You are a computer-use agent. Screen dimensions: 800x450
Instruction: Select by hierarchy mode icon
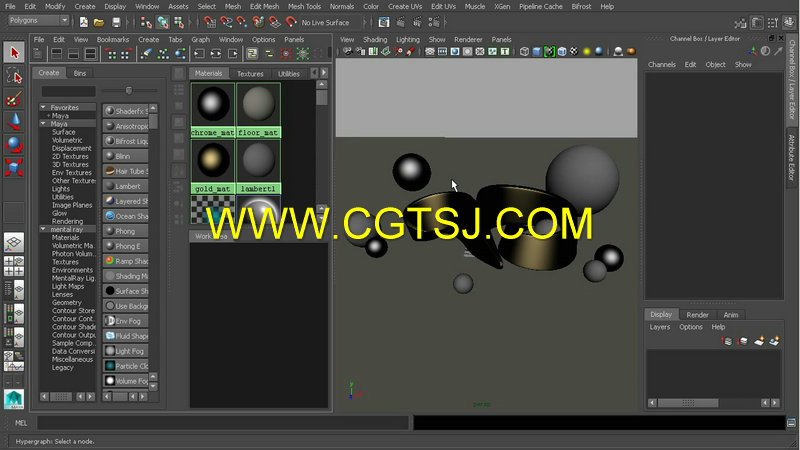click(146, 22)
